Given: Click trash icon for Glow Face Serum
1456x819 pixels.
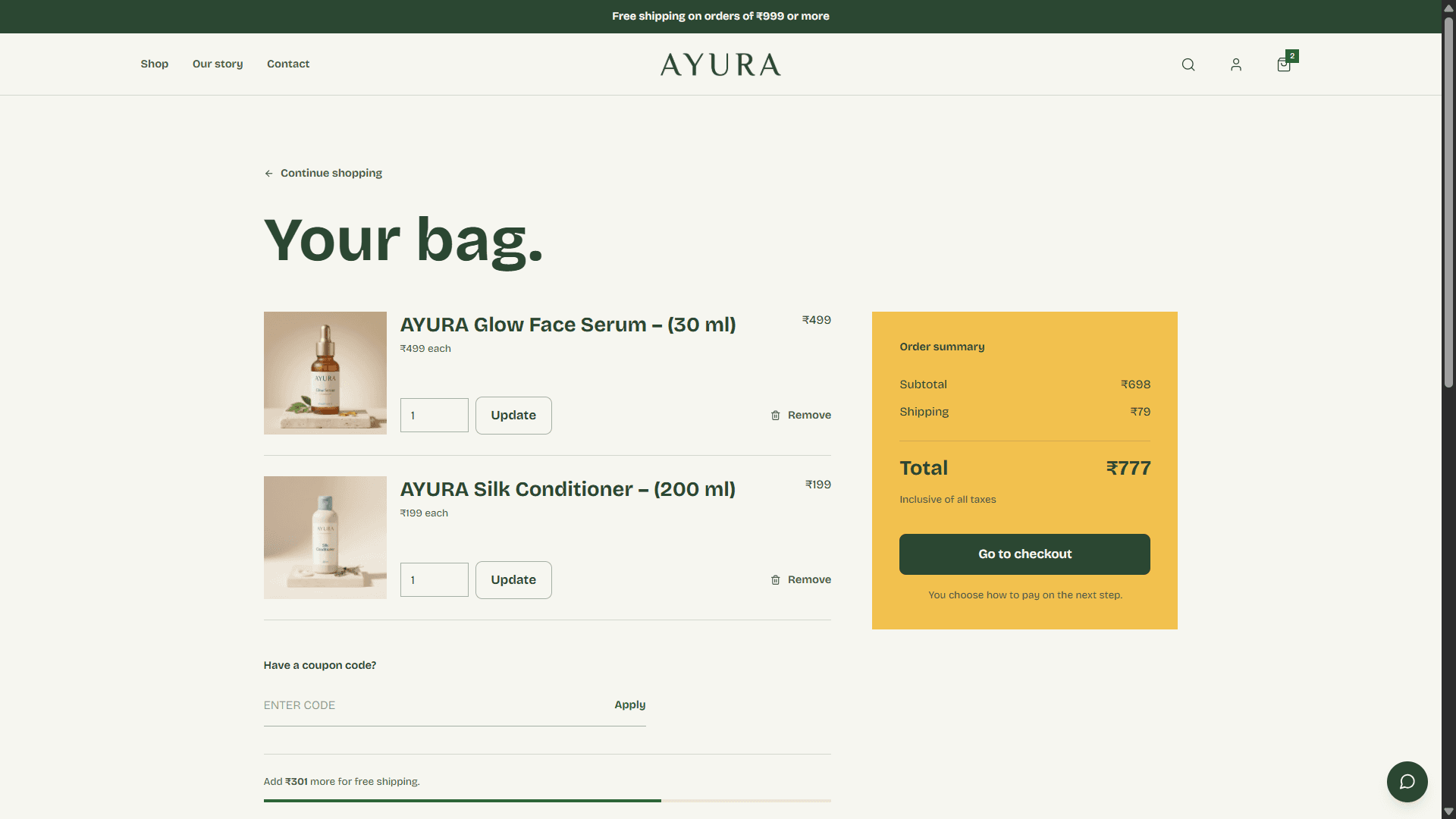Looking at the screenshot, I should point(775,416).
